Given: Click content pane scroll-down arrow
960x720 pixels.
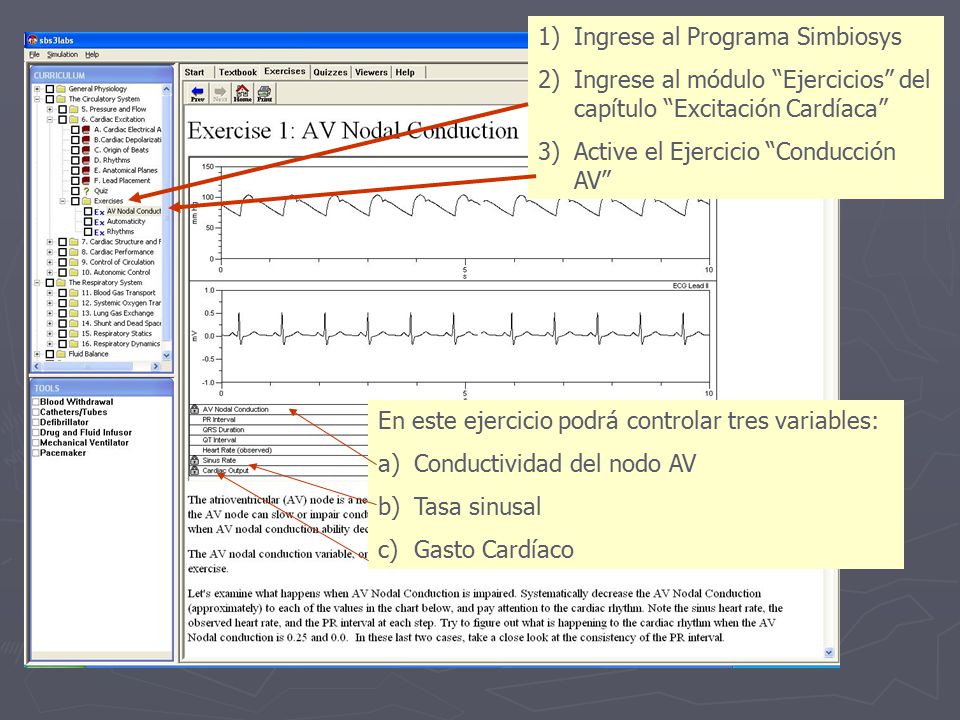Looking at the screenshot, I should pyautogui.click(x=829, y=653).
